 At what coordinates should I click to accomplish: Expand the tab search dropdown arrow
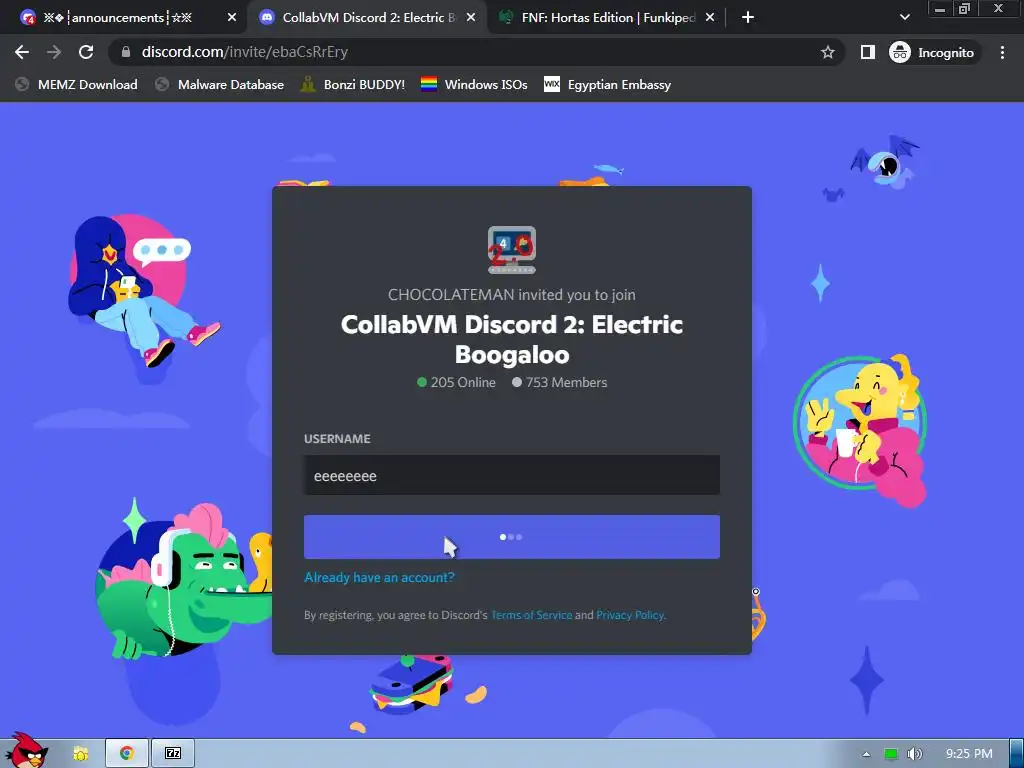click(x=904, y=18)
